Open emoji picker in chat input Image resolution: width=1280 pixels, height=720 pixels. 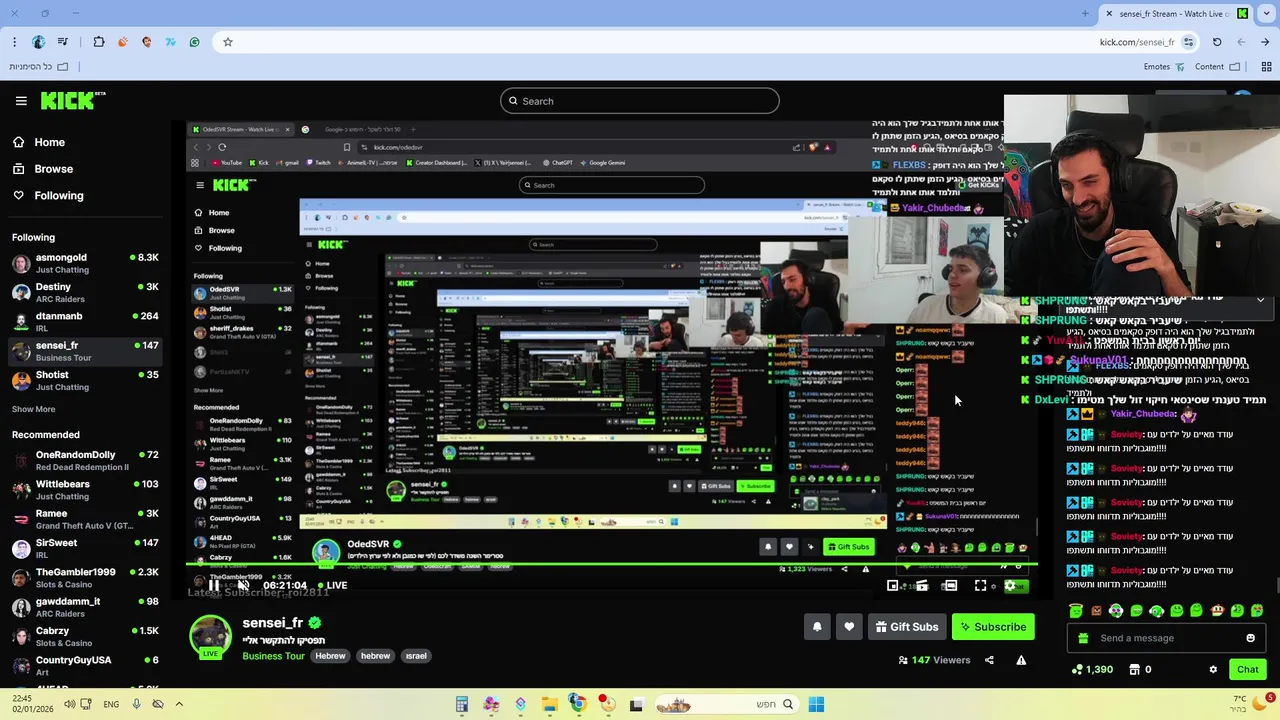click(x=1250, y=638)
